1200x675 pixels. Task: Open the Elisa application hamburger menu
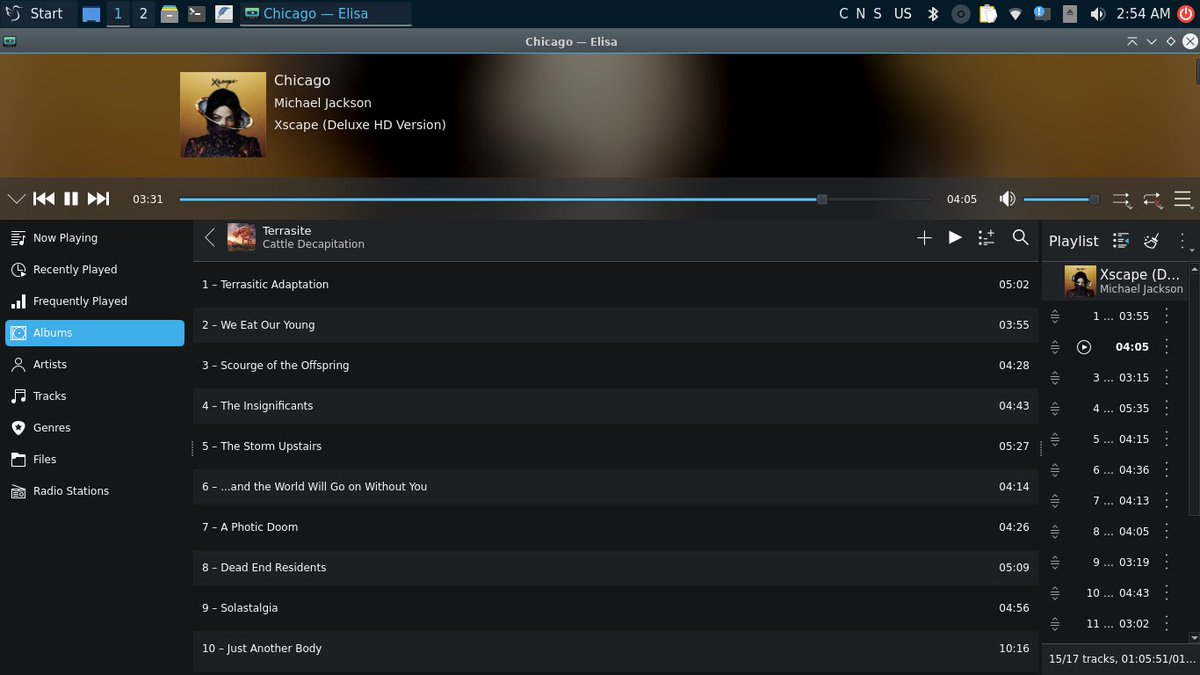point(1184,199)
